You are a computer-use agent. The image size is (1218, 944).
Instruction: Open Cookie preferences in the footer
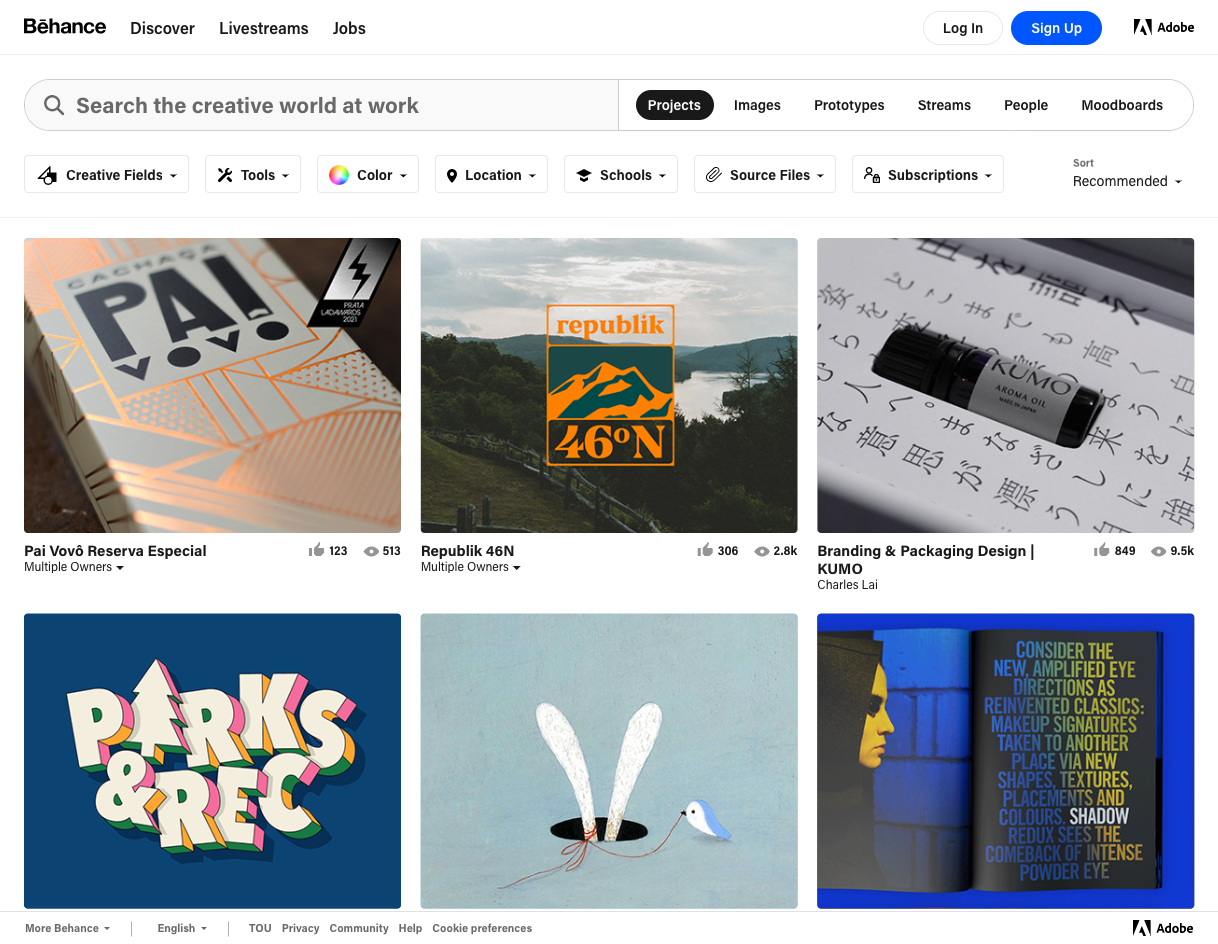(482, 928)
